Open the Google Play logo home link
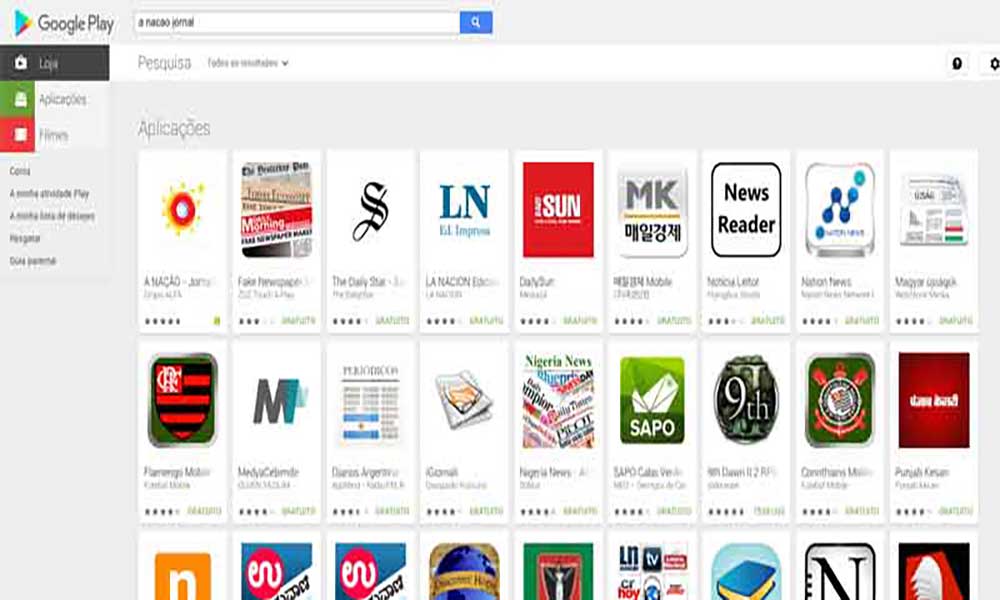This screenshot has height=600, width=1000. coord(63,24)
